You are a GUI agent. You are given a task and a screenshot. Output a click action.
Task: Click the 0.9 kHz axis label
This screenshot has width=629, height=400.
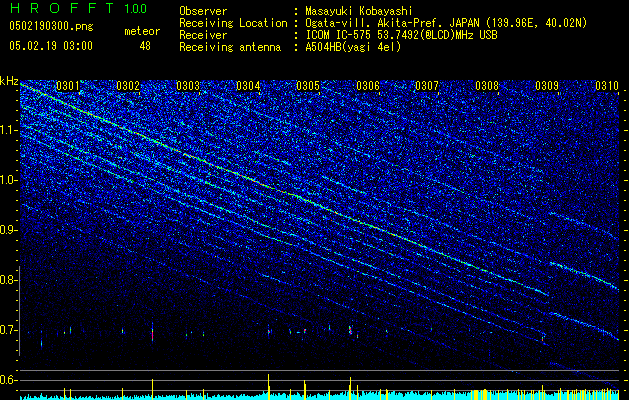[x=9, y=230]
